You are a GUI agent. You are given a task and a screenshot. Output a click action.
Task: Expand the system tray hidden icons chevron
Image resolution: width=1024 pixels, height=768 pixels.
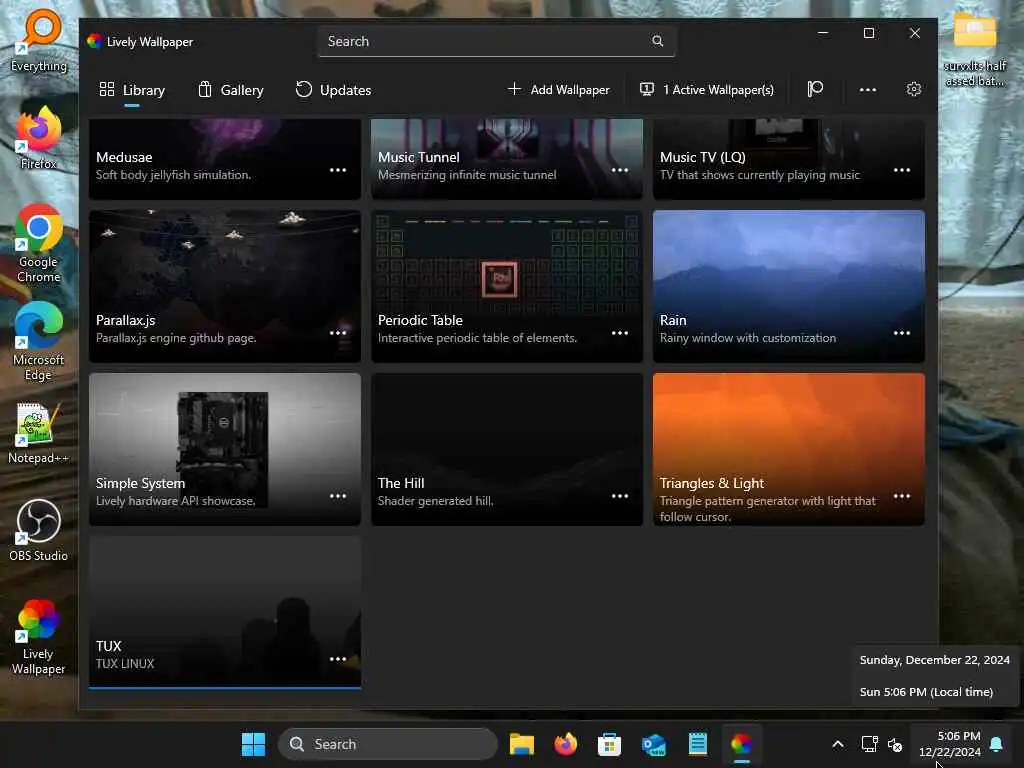click(838, 744)
